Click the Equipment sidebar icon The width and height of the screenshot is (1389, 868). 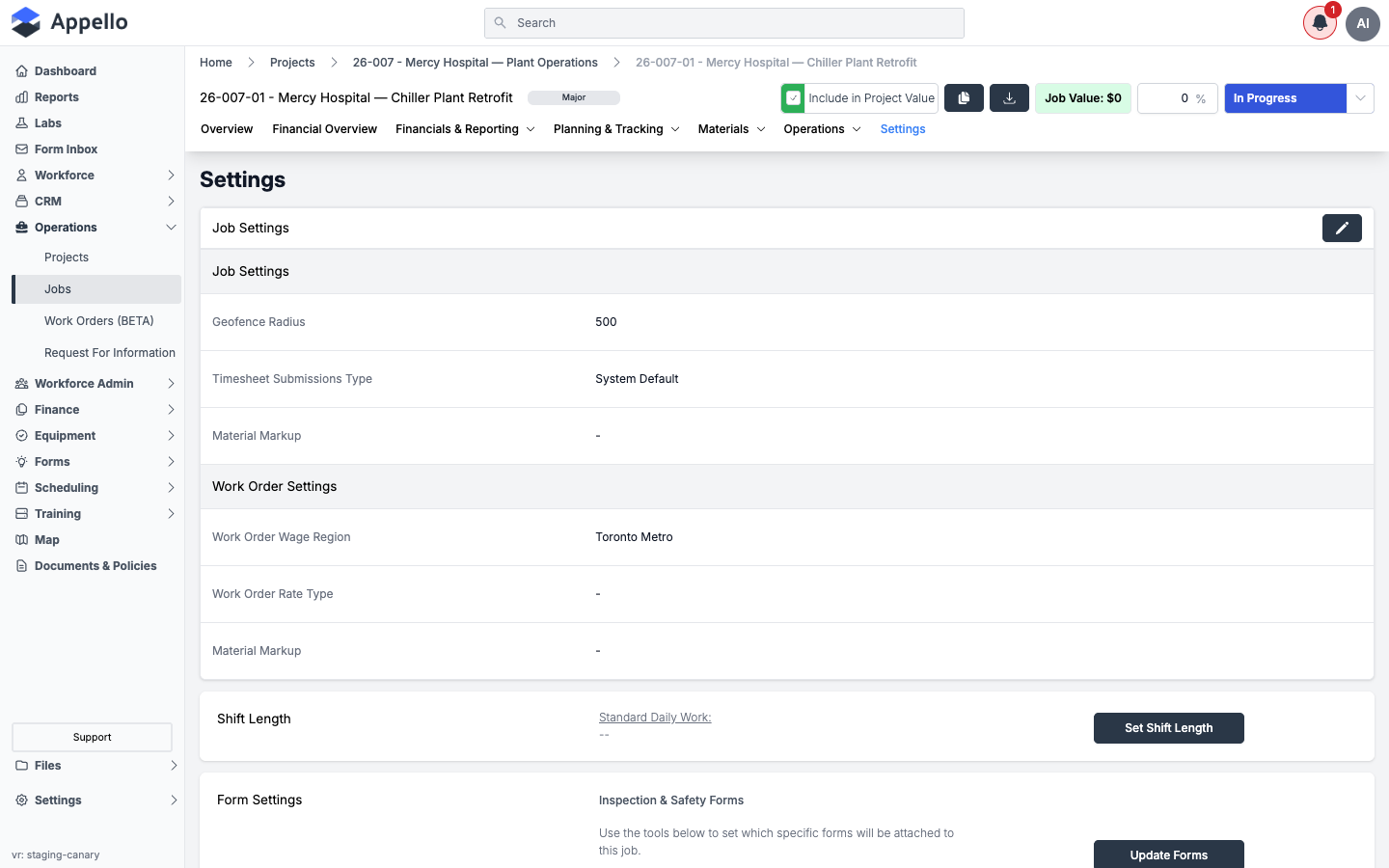click(21, 436)
